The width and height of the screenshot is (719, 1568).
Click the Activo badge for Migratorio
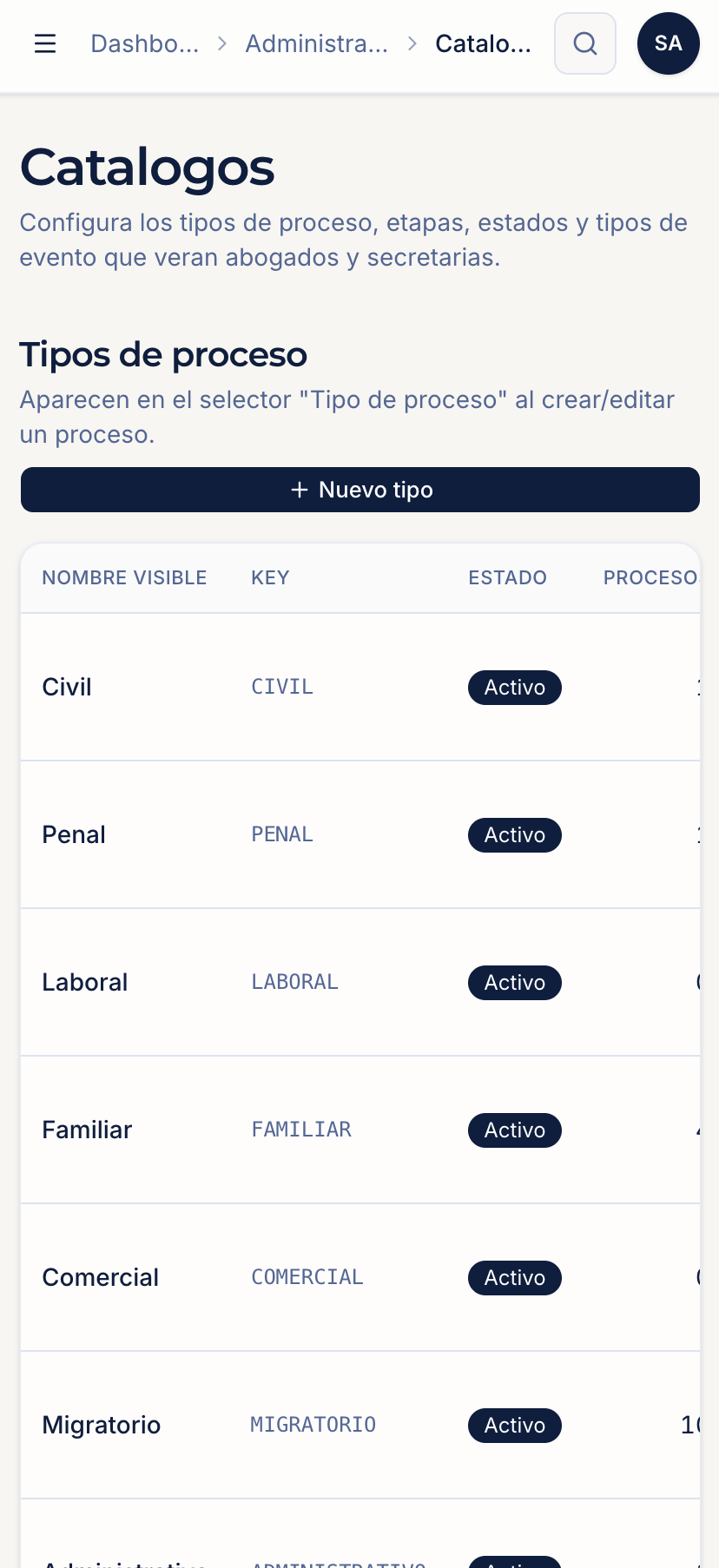[x=515, y=1426]
